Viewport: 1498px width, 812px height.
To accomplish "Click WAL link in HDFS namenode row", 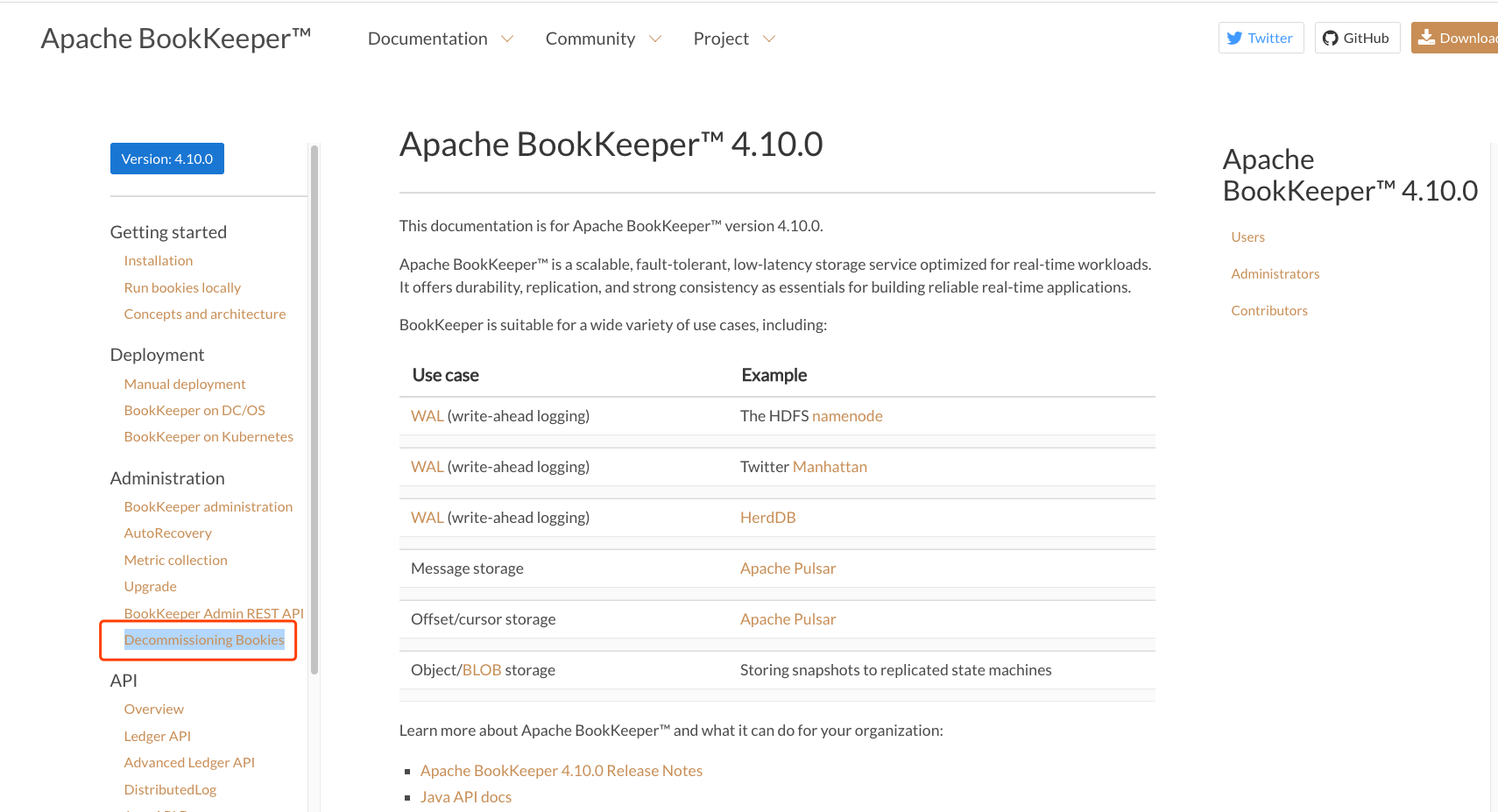I will 427,416.
